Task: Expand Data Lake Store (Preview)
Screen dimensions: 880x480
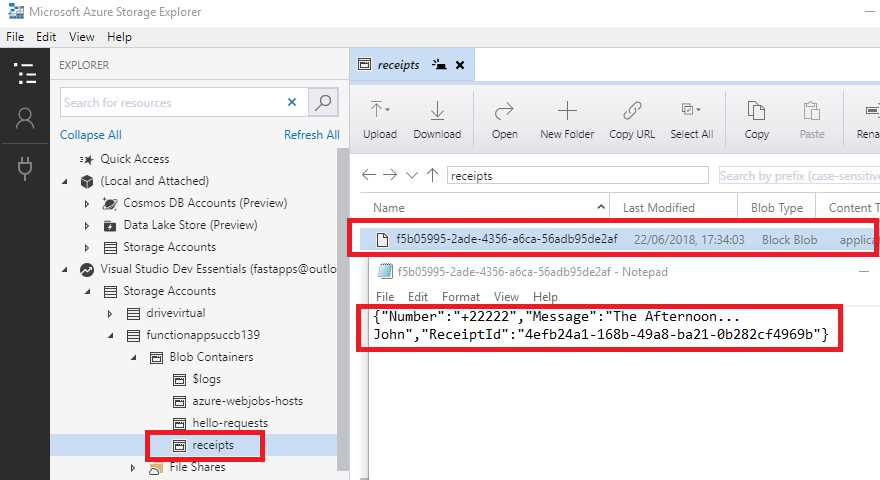Action: (x=86, y=226)
